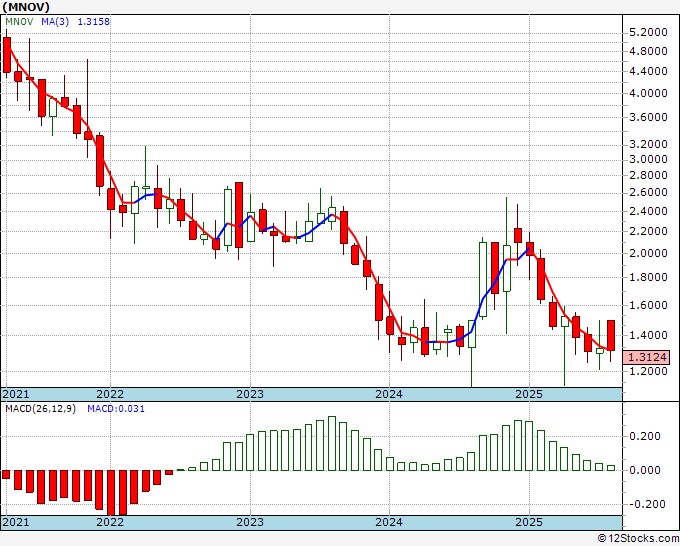The height and width of the screenshot is (546, 680).
Task: Click the last green MACD histogram bar
Action: tap(611, 468)
